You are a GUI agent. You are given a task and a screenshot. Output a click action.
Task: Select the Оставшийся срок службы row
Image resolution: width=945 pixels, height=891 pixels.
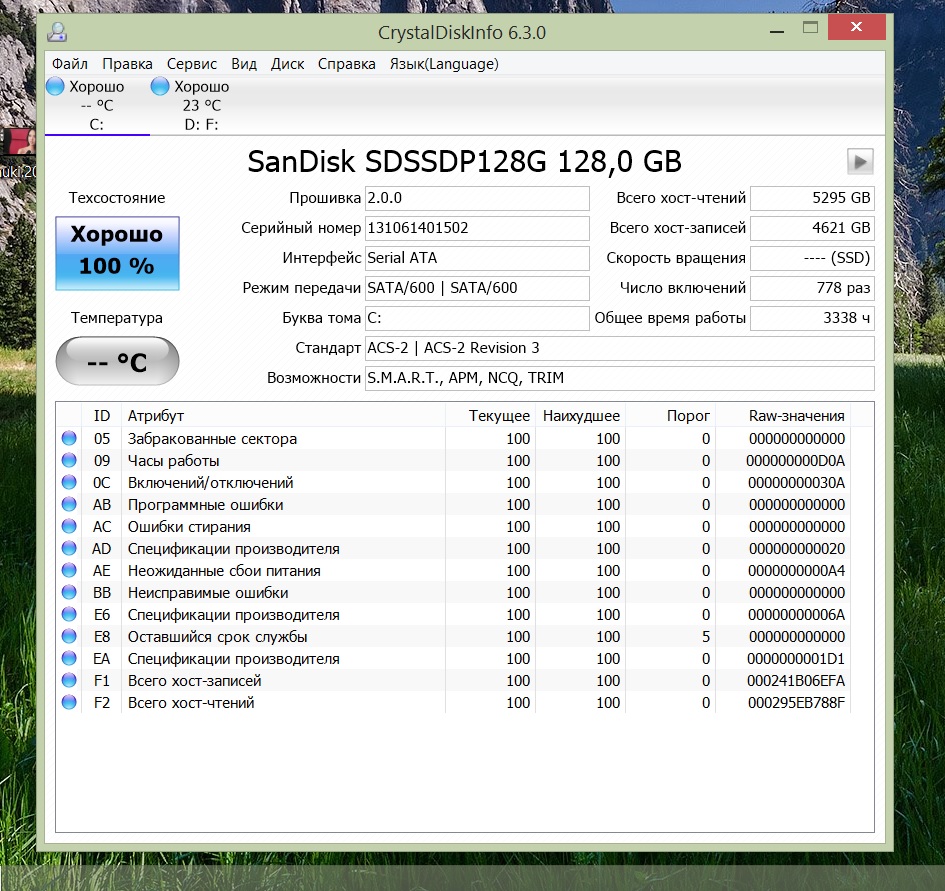point(454,637)
